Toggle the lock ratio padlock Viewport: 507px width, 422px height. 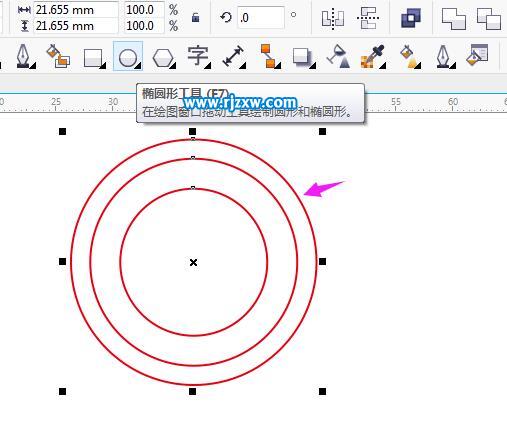(x=196, y=17)
